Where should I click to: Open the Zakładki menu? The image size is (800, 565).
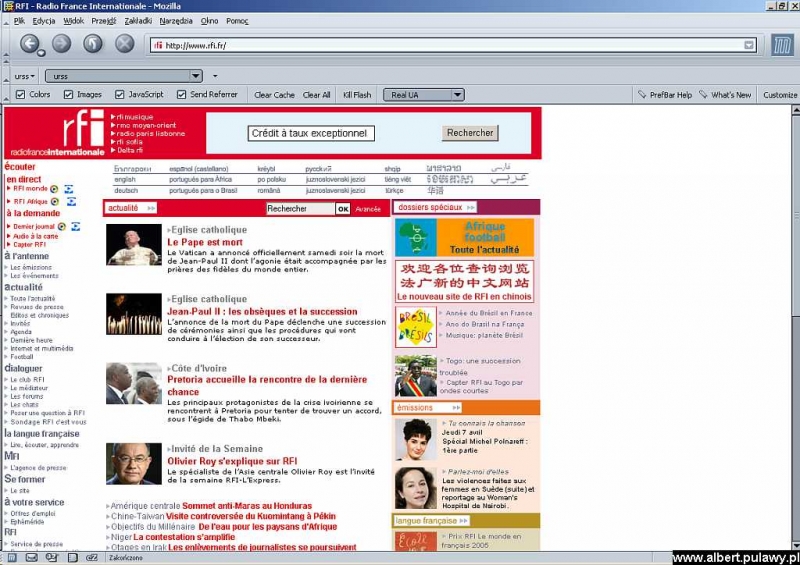click(x=138, y=21)
